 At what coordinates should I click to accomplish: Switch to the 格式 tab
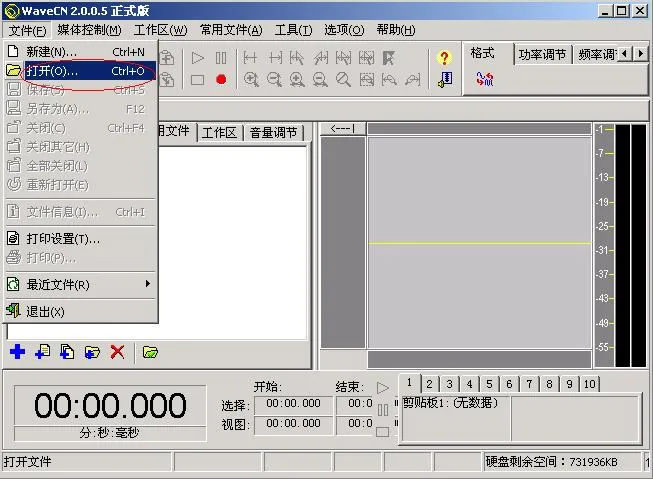point(482,53)
